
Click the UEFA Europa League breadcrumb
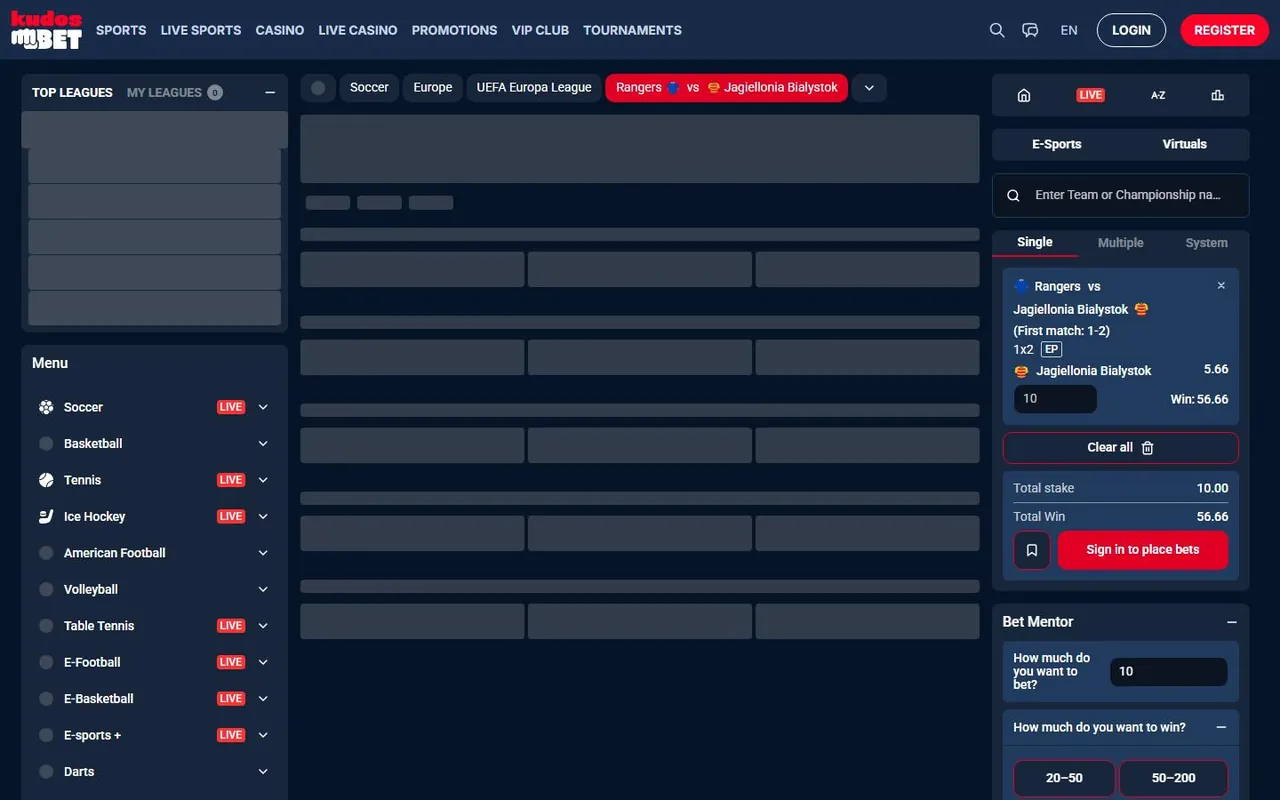(534, 88)
